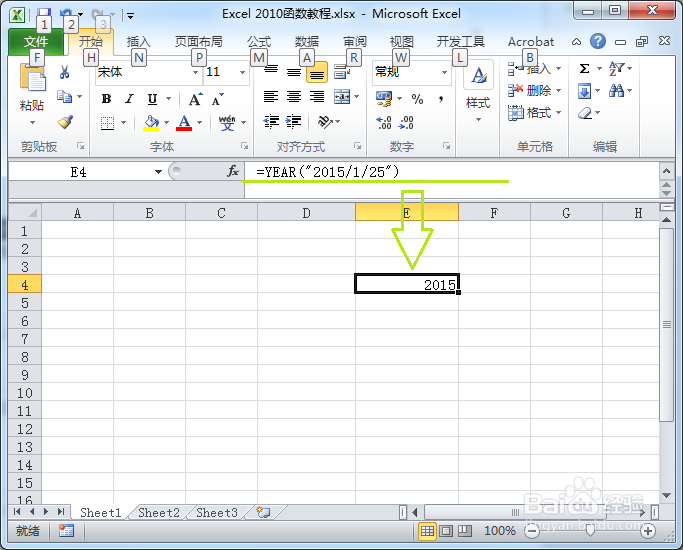The height and width of the screenshot is (550, 683).
Task: Click the insert new worksheet tab
Action: pyautogui.click(x=263, y=513)
